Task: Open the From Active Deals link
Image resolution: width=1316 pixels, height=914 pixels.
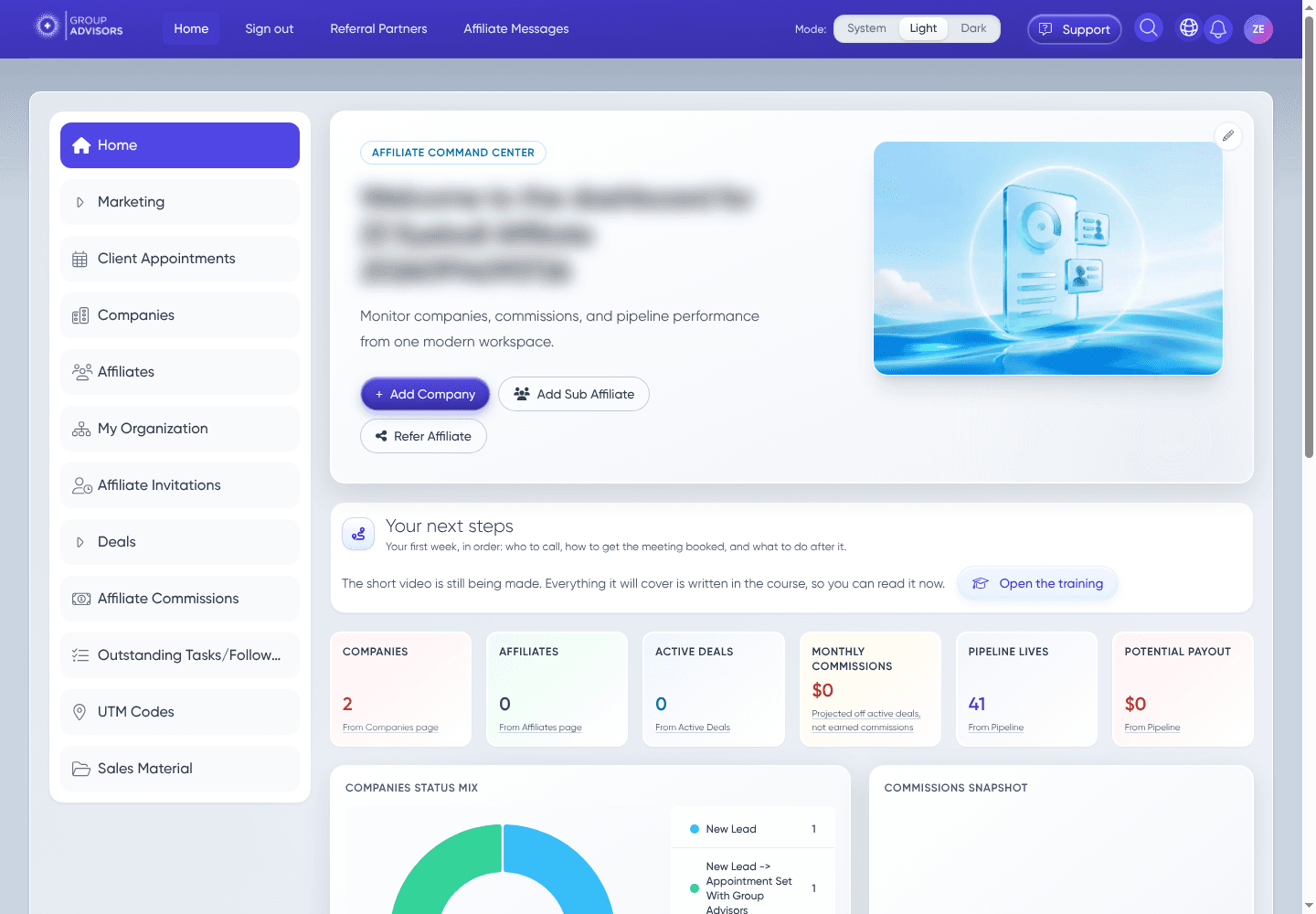Action: (x=693, y=728)
